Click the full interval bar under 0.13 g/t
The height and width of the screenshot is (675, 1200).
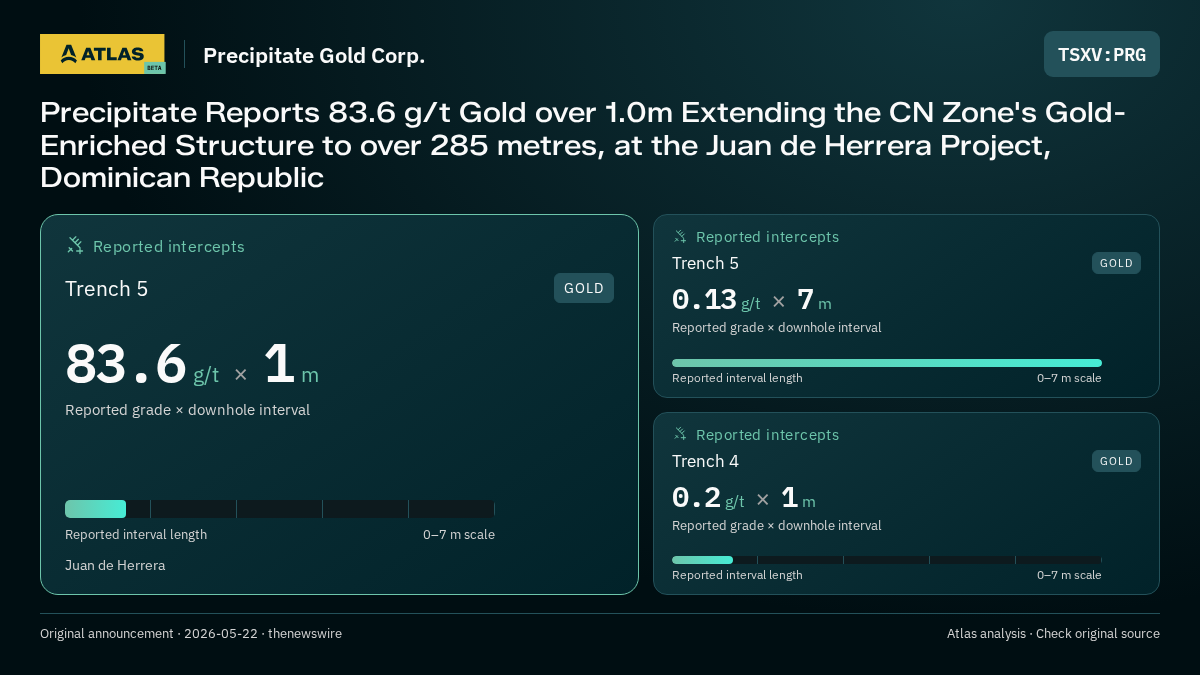point(887,363)
